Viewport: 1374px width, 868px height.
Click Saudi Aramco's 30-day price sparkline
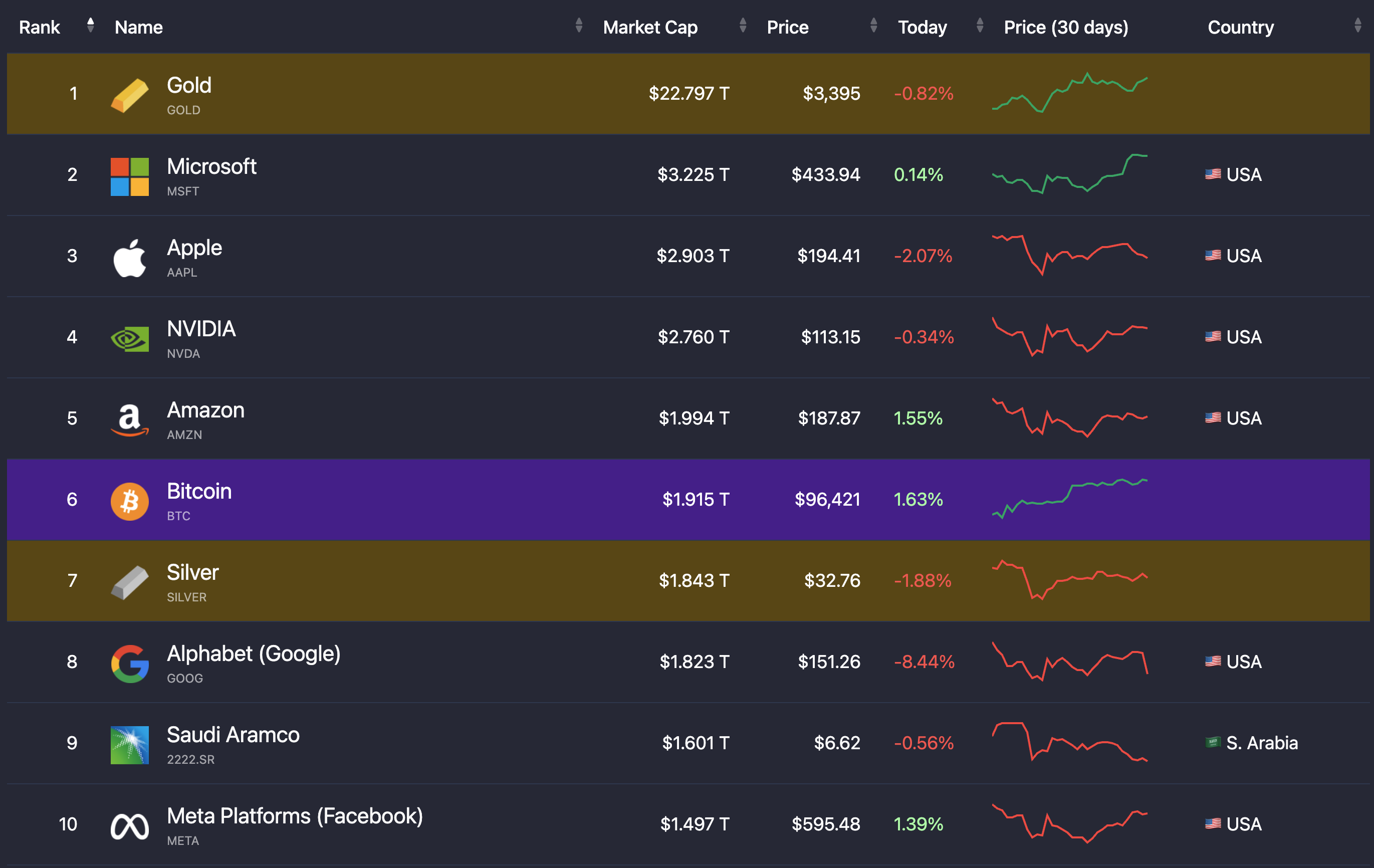(1070, 742)
